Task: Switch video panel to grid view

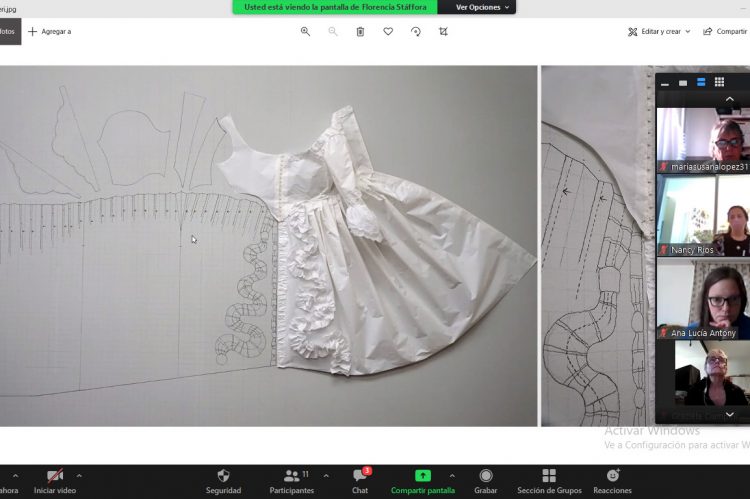Action: click(x=719, y=82)
